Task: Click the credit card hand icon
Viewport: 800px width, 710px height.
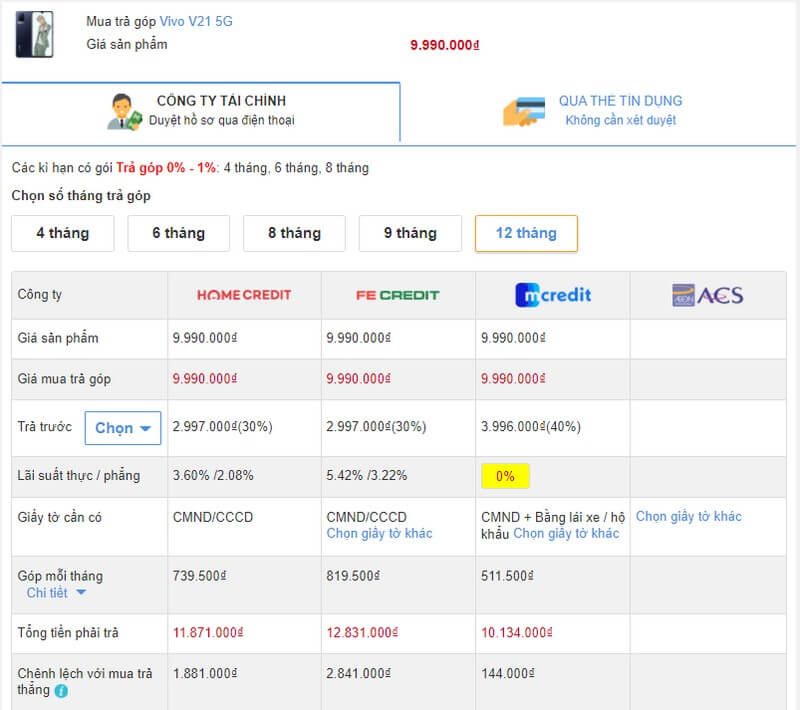Action: coord(523,111)
